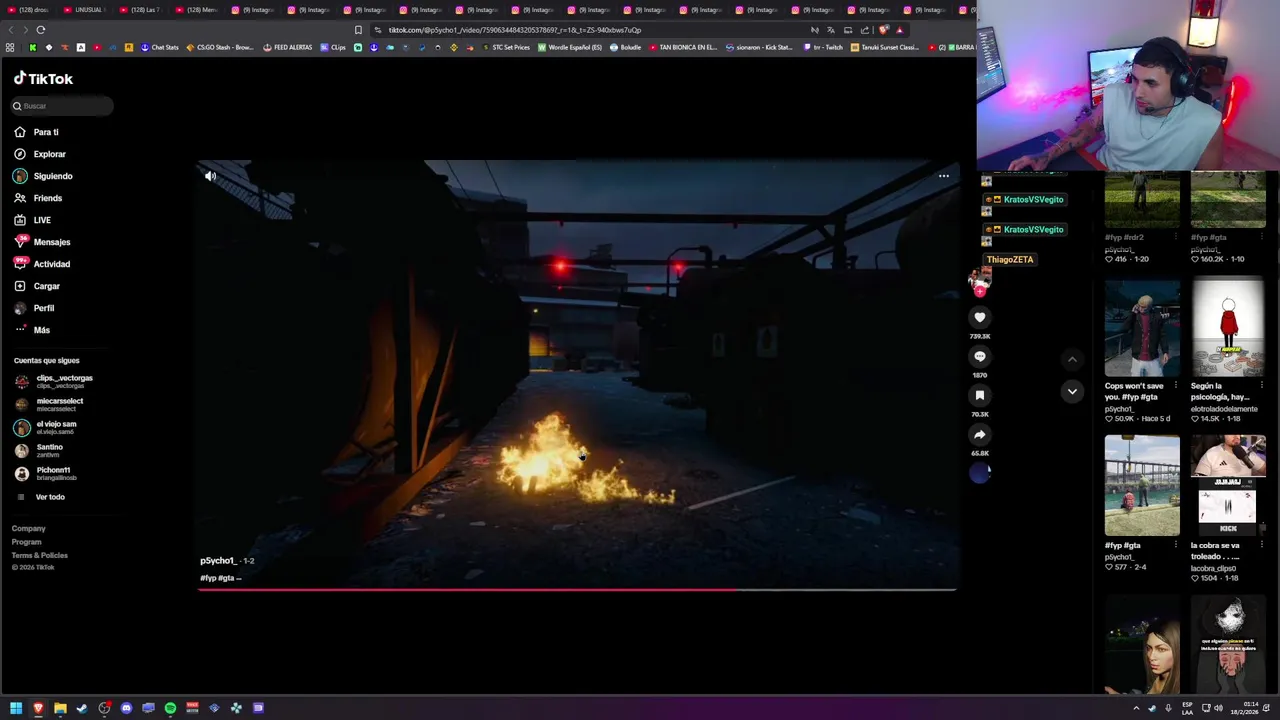The image size is (1280, 720).
Task: Open Wordle Español bookmark
Action: coord(571,47)
